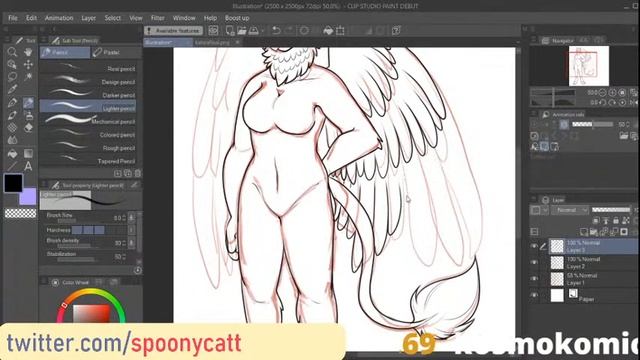Click the purple sub color swatch
The image size is (640, 360).
(x=29, y=196)
